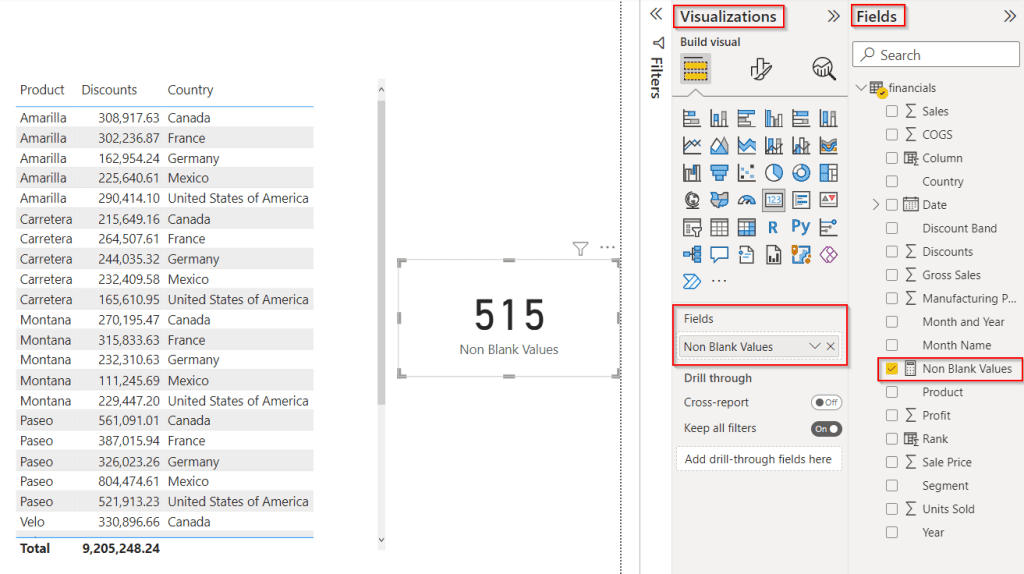Image resolution: width=1024 pixels, height=574 pixels.
Task: Expand the Date hierarchy field
Action: tap(876, 204)
